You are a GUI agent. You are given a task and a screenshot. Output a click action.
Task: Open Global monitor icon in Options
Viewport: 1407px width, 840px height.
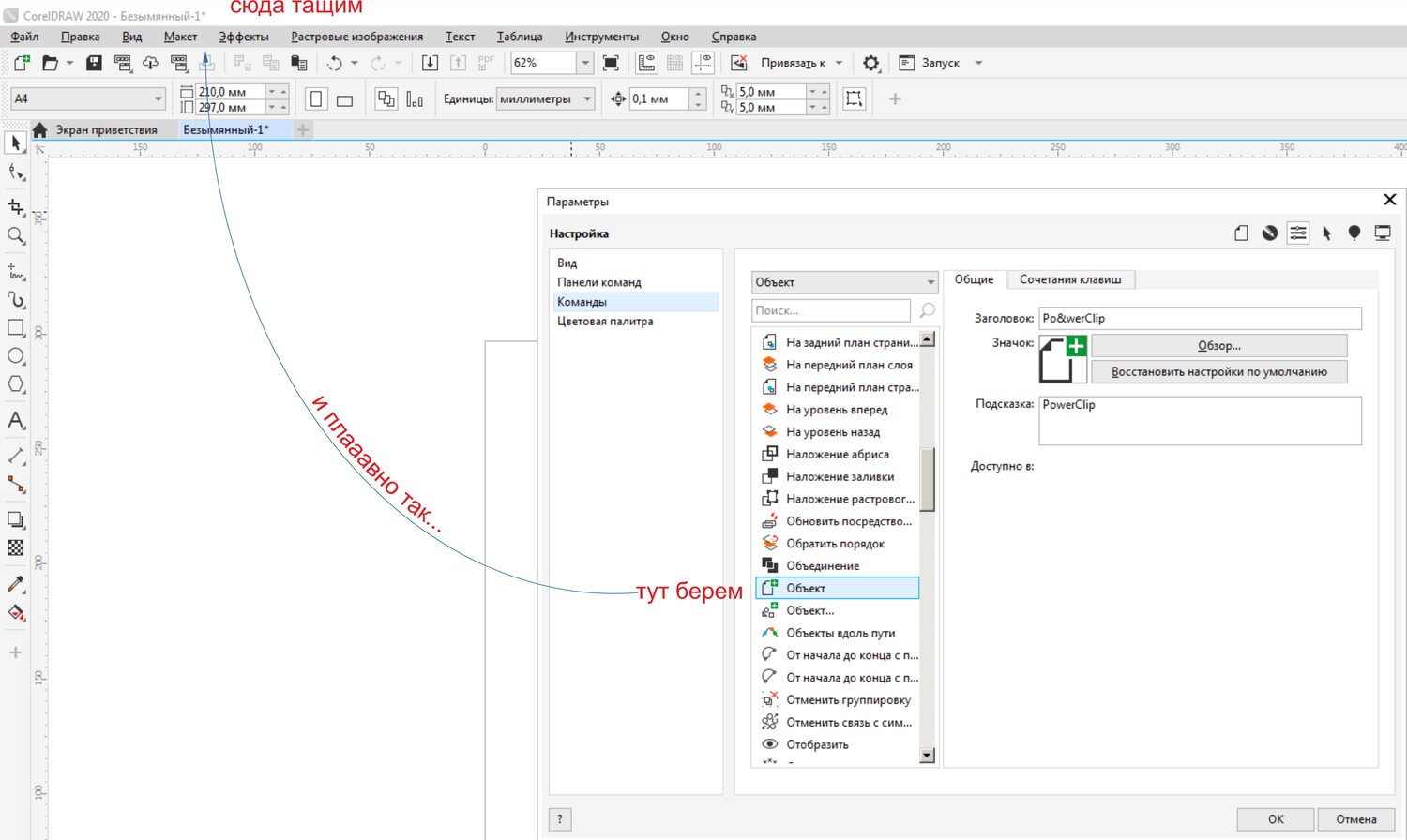click(1383, 232)
